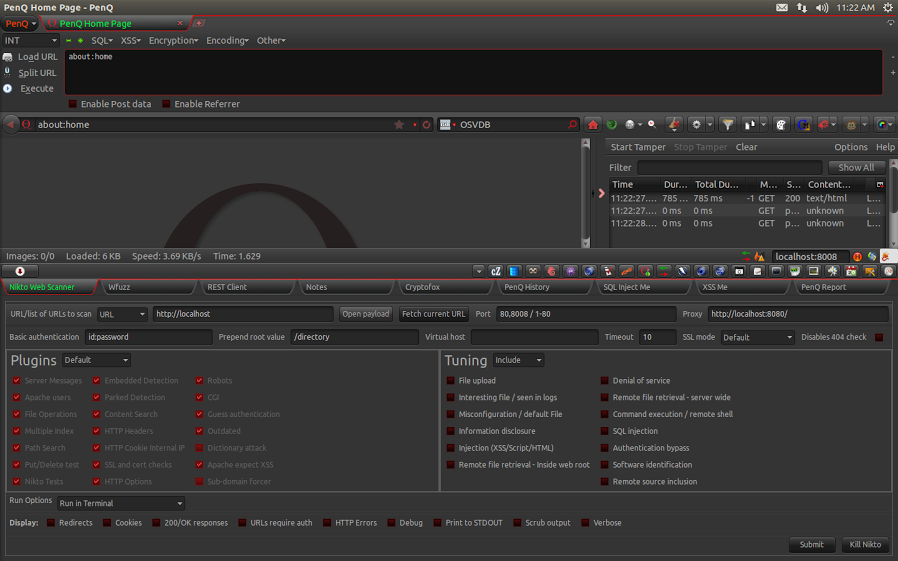Check the Denial of service tuning option
The image size is (898, 561).
click(x=604, y=381)
